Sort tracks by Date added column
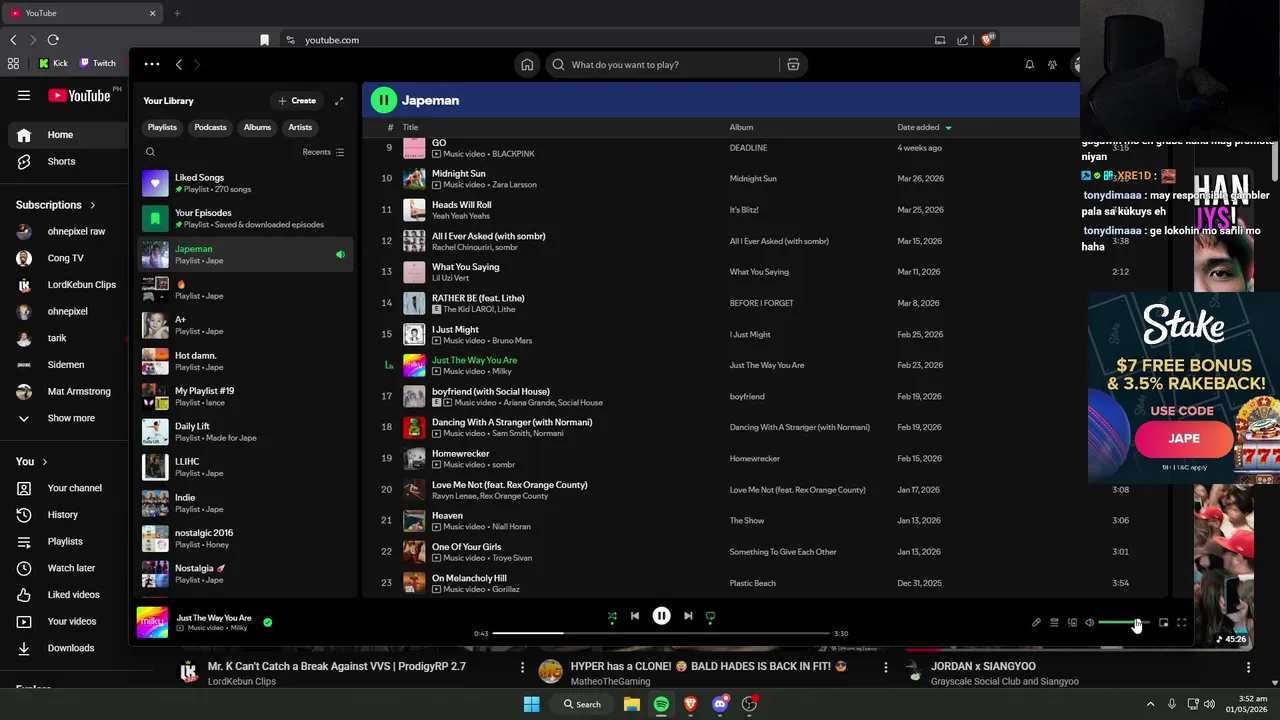1280x720 pixels. pyautogui.click(x=924, y=127)
